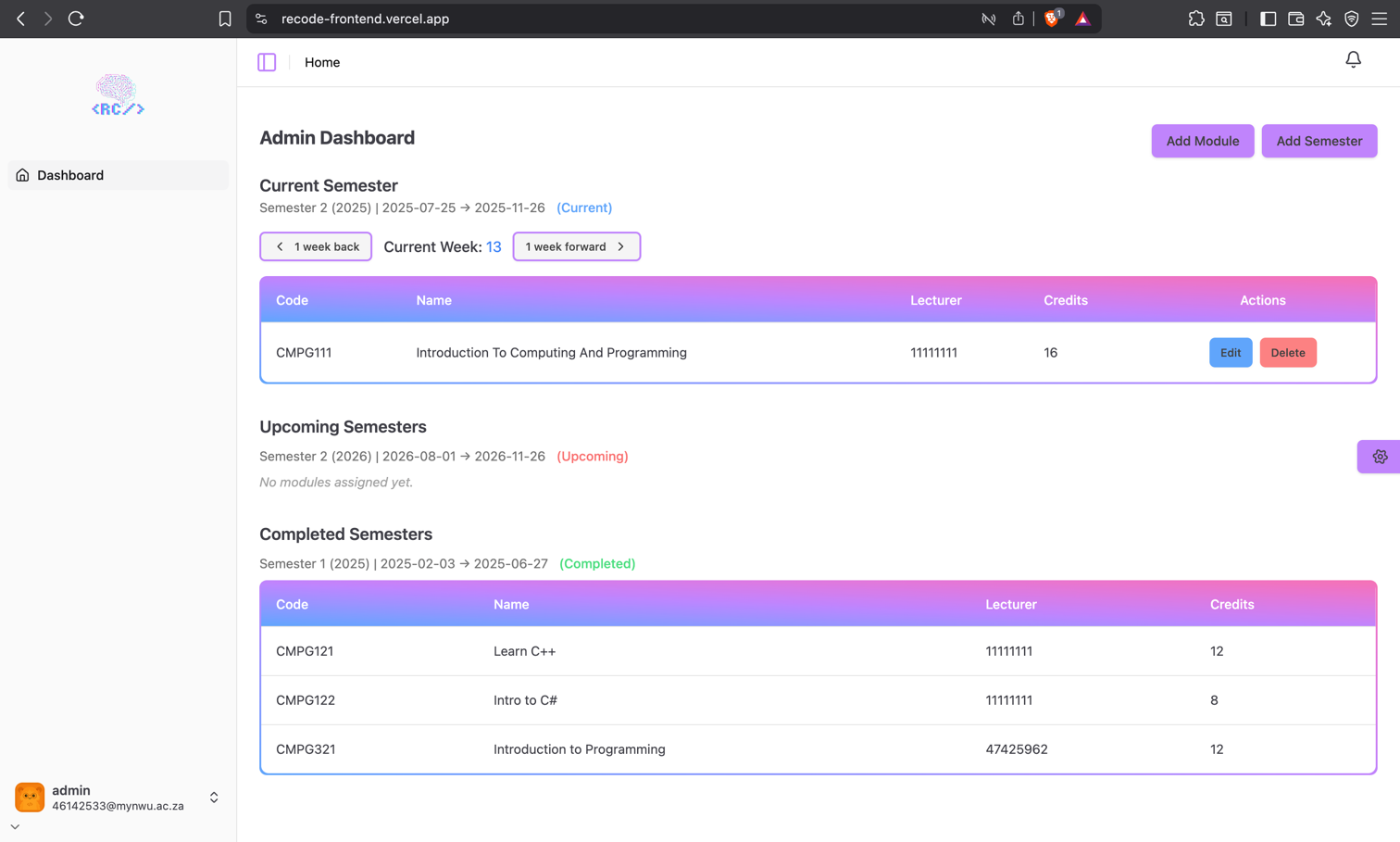1400x842 pixels.
Task: Go 1 week forward
Action: pos(576,246)
